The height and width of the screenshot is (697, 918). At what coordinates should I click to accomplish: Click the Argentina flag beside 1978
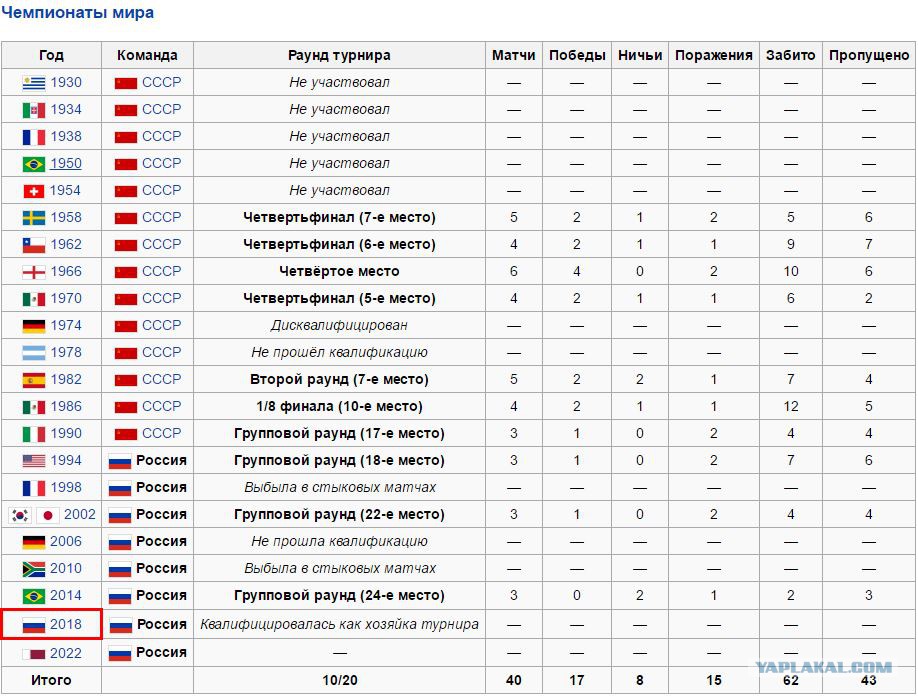click(x=33, y=353)
